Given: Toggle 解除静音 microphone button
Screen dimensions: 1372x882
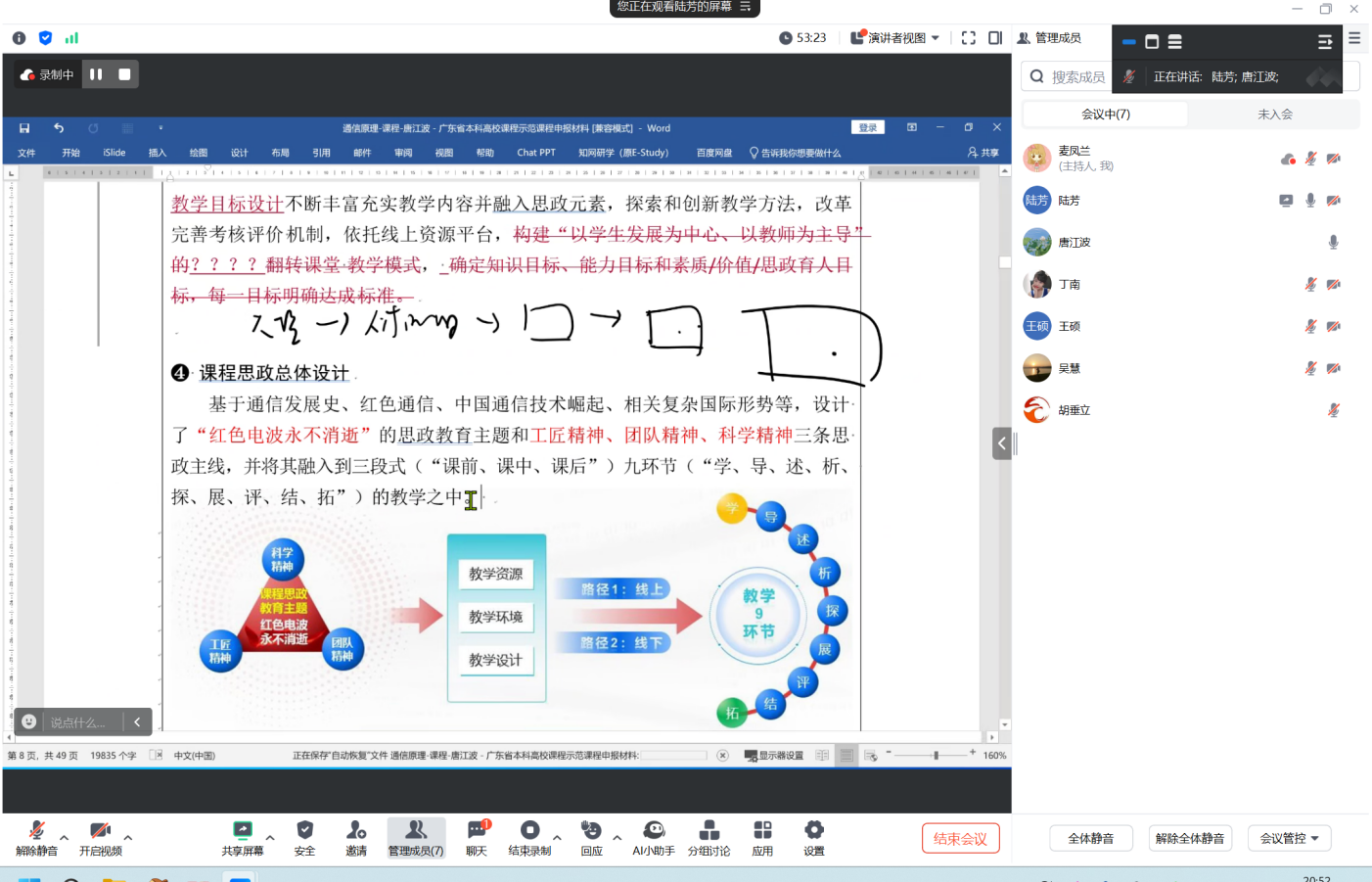Looking at the screenshot, I should (x=36, y=837).
